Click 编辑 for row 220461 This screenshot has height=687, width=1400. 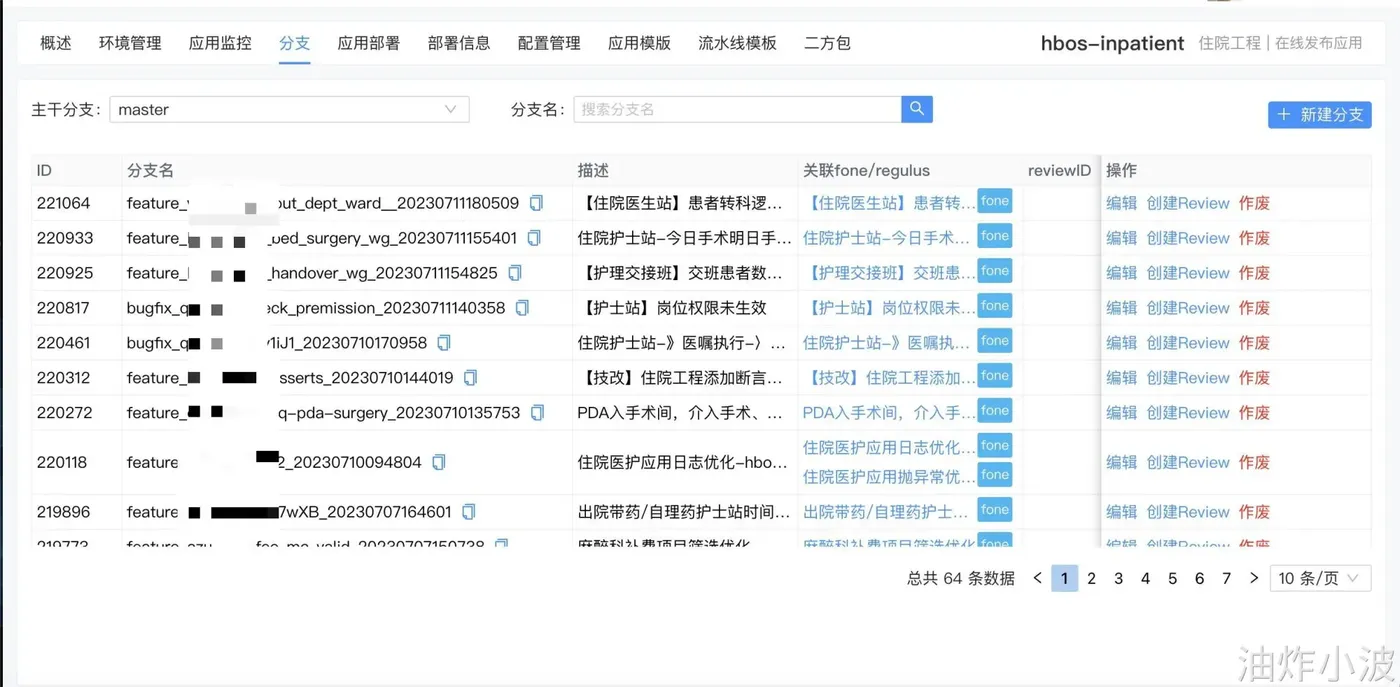(1121, 343)
